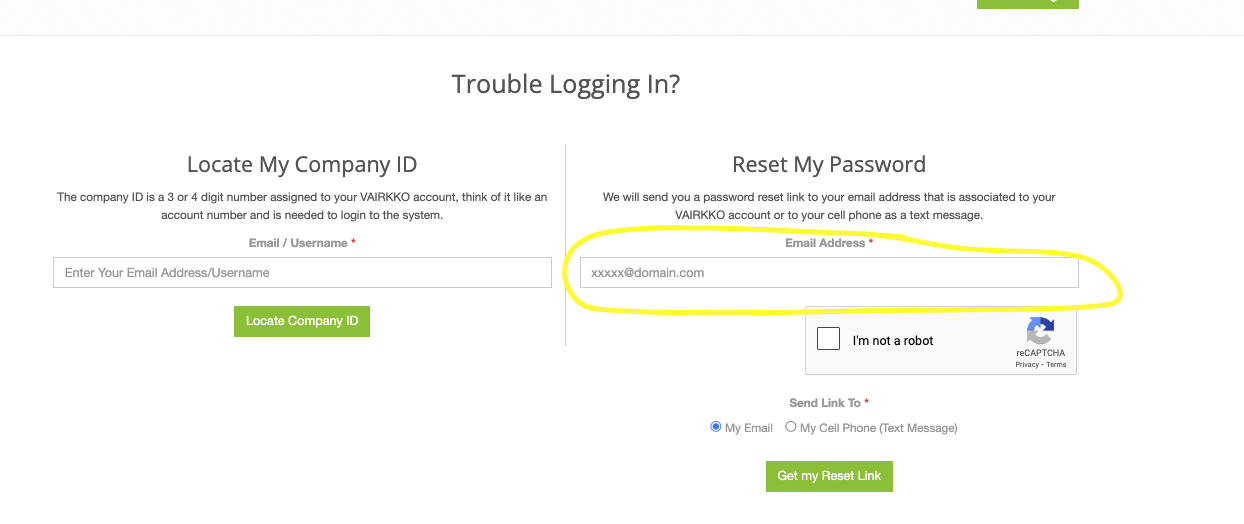The width and height of the screenshot is (1244, 524).
Task: Click the partially visible green button at top
Action: click(x=1027, y=4)
